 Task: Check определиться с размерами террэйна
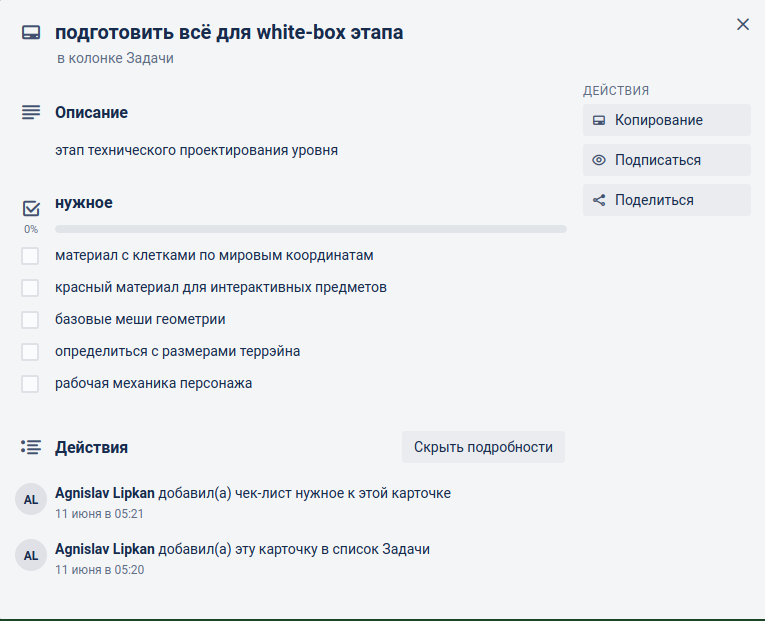[30, 352]
